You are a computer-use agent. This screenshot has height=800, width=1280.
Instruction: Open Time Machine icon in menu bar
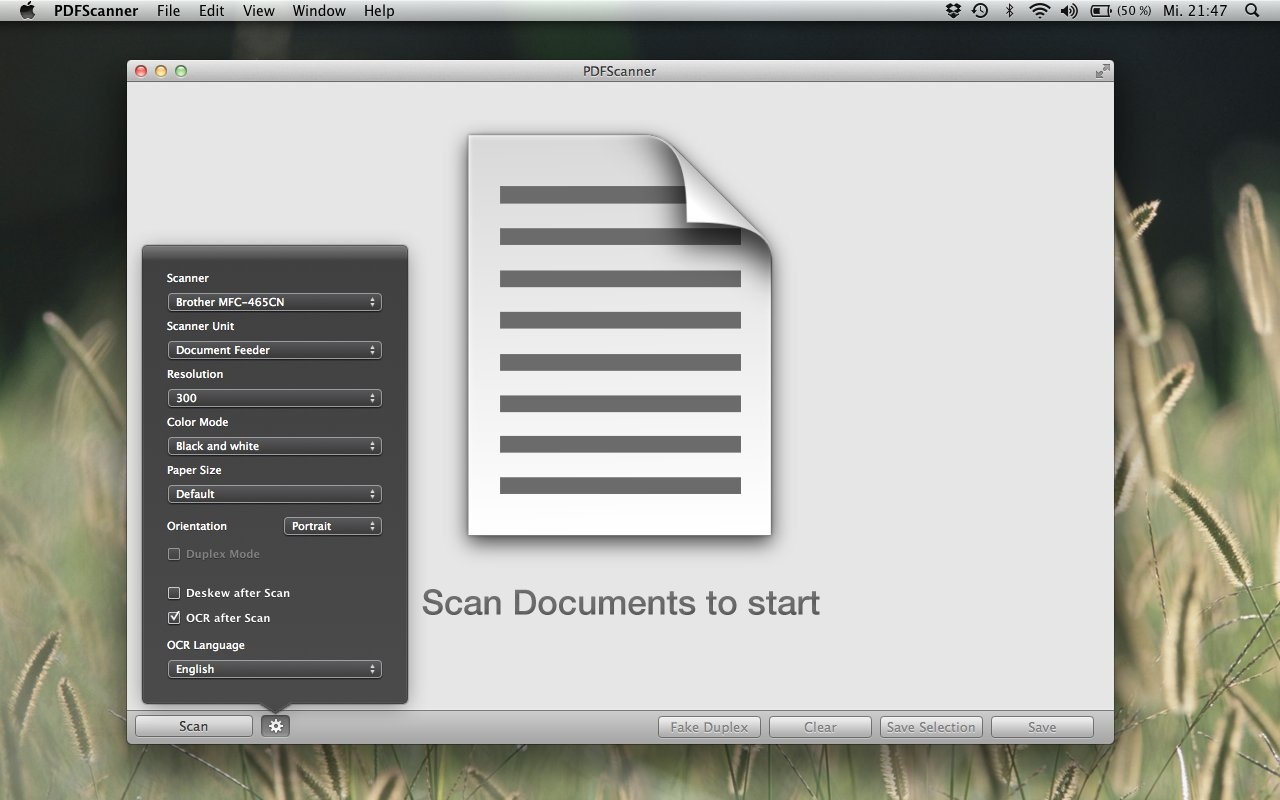[x=980, y=11]
